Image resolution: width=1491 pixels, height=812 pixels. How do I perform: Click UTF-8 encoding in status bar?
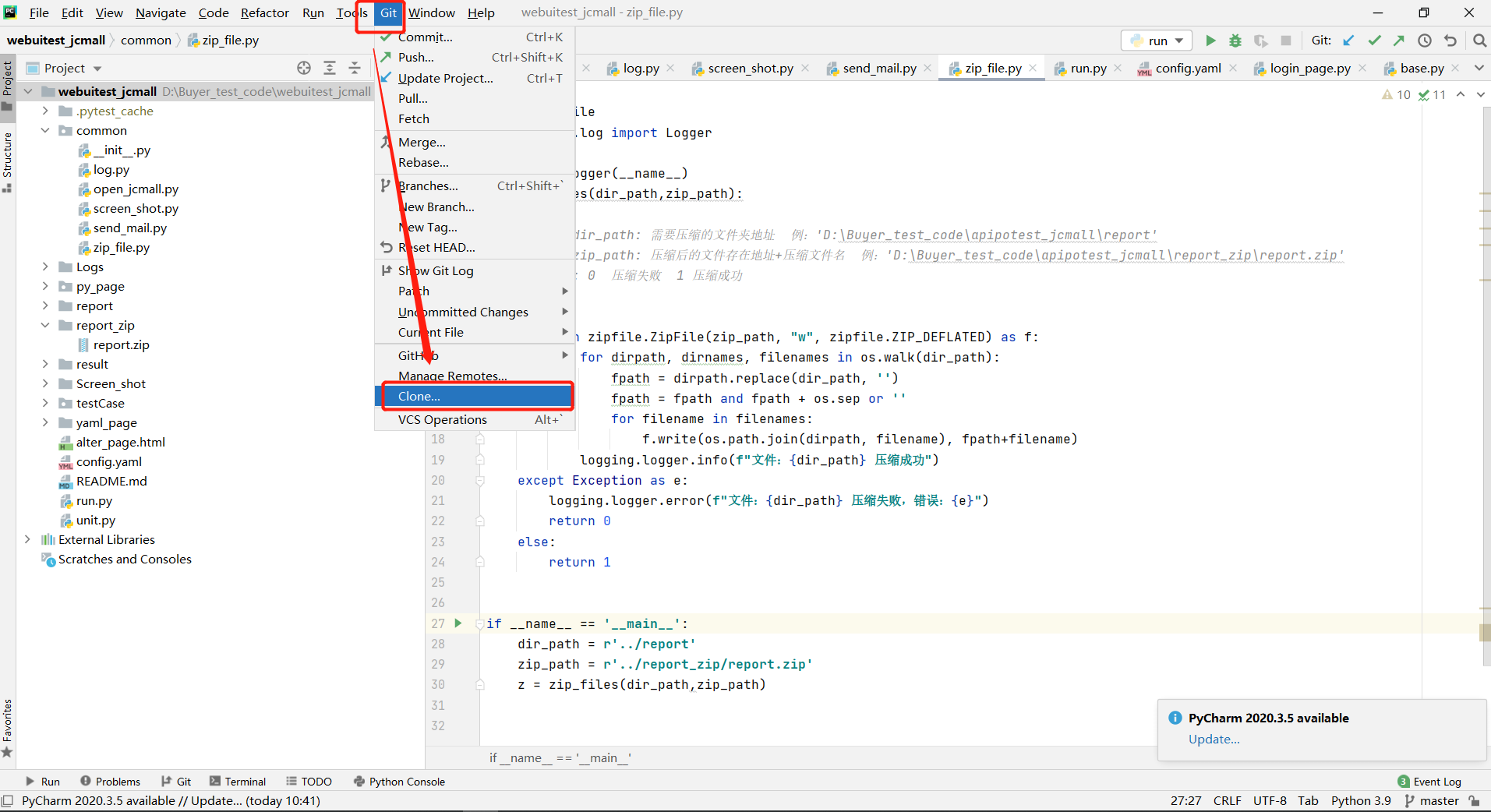(x=1270, y=800)
